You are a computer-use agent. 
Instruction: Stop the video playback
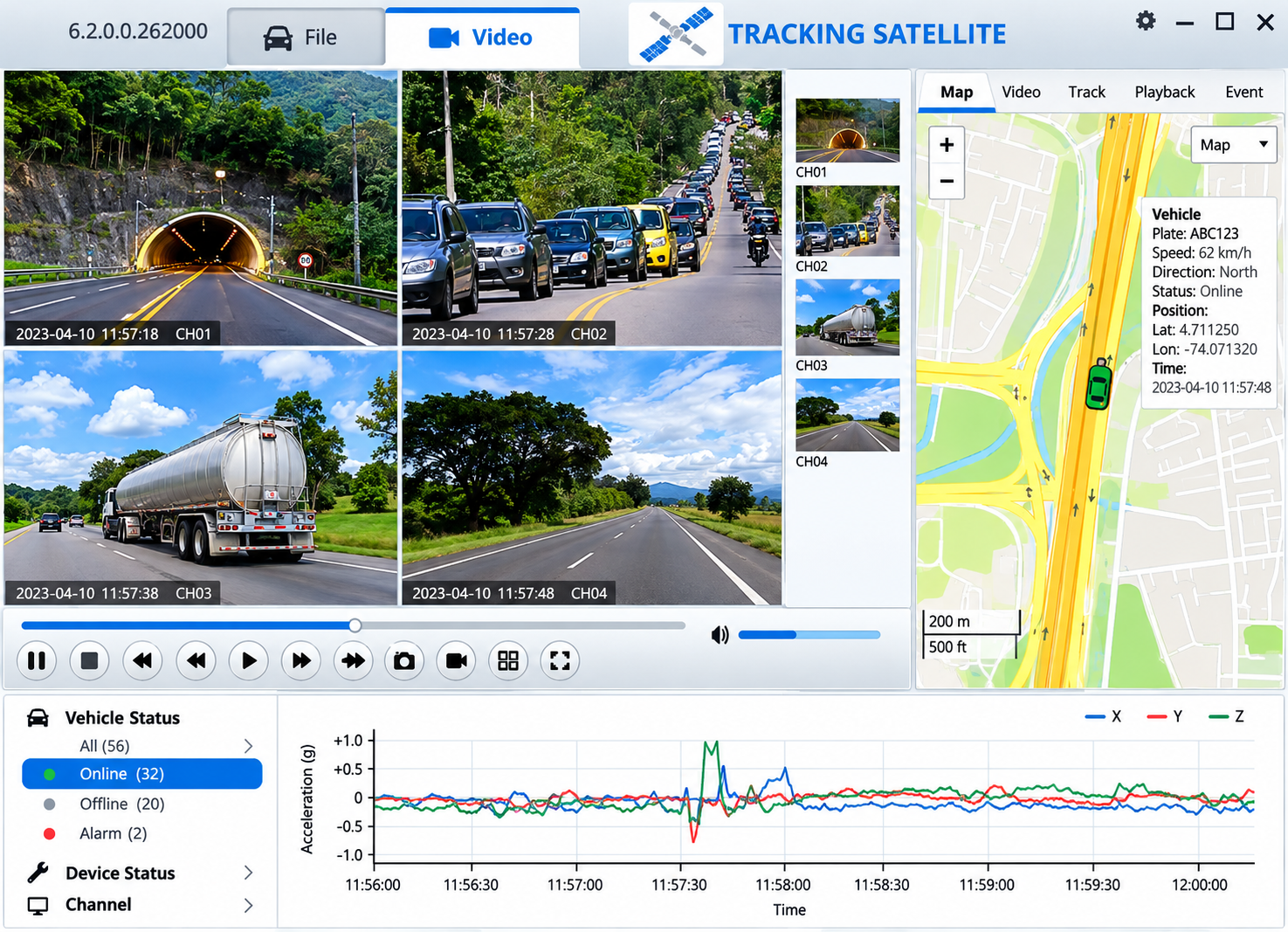(x=89, y=660)
